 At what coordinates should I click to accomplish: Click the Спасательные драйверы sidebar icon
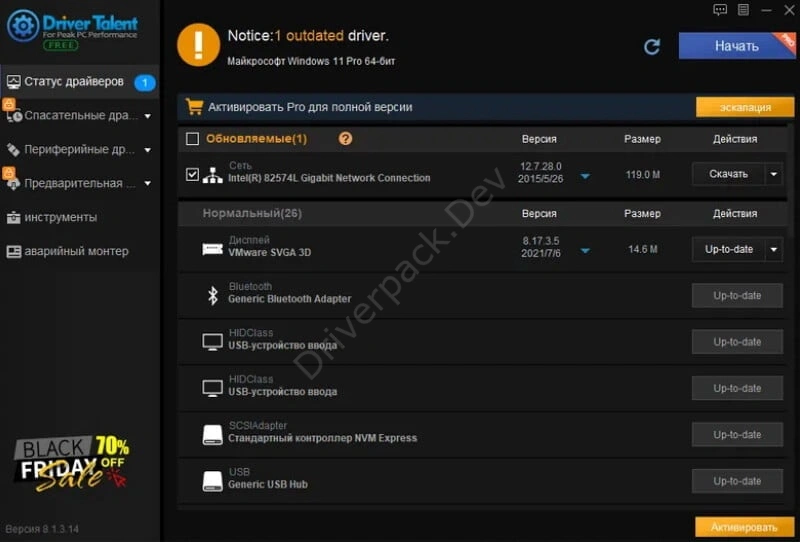click(13, 115)
